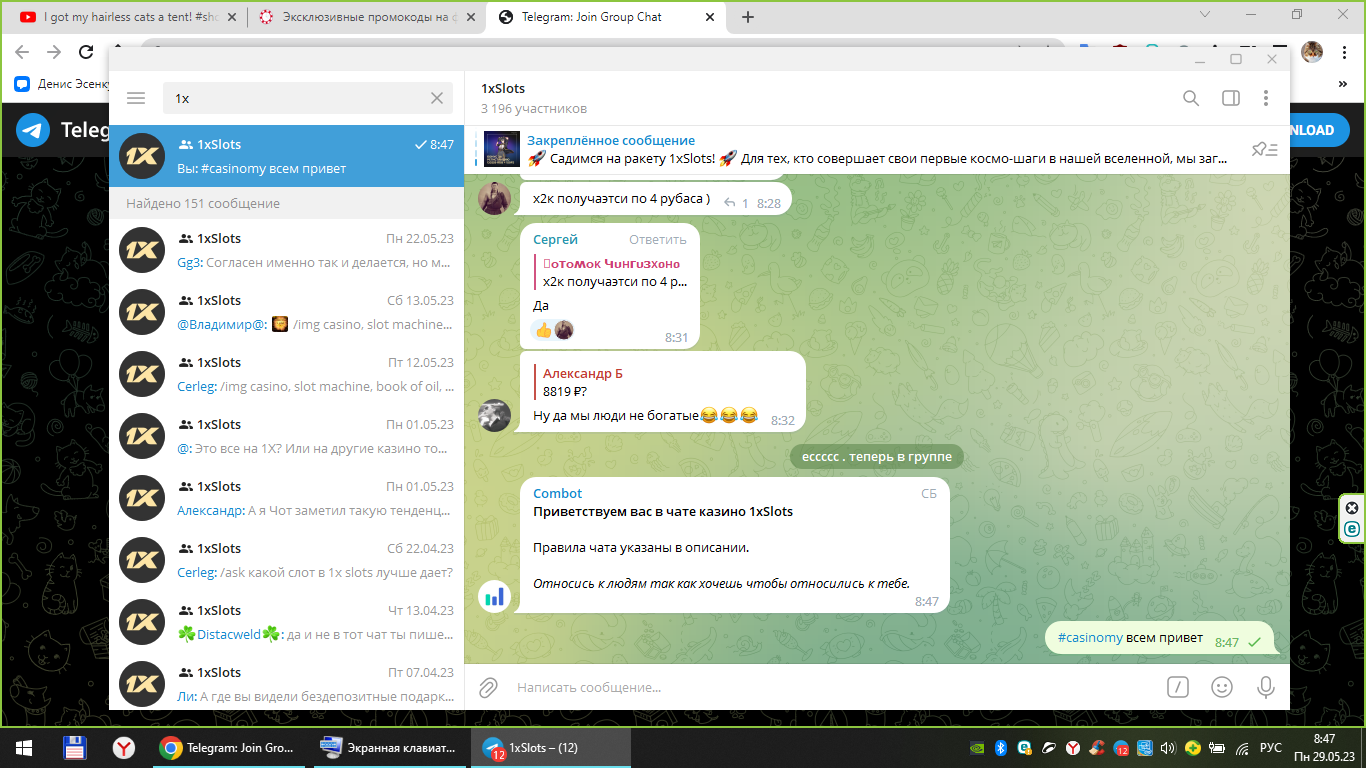Go forward in the browser
This screenshot has height=768, width=1366.
coord(54,52)
